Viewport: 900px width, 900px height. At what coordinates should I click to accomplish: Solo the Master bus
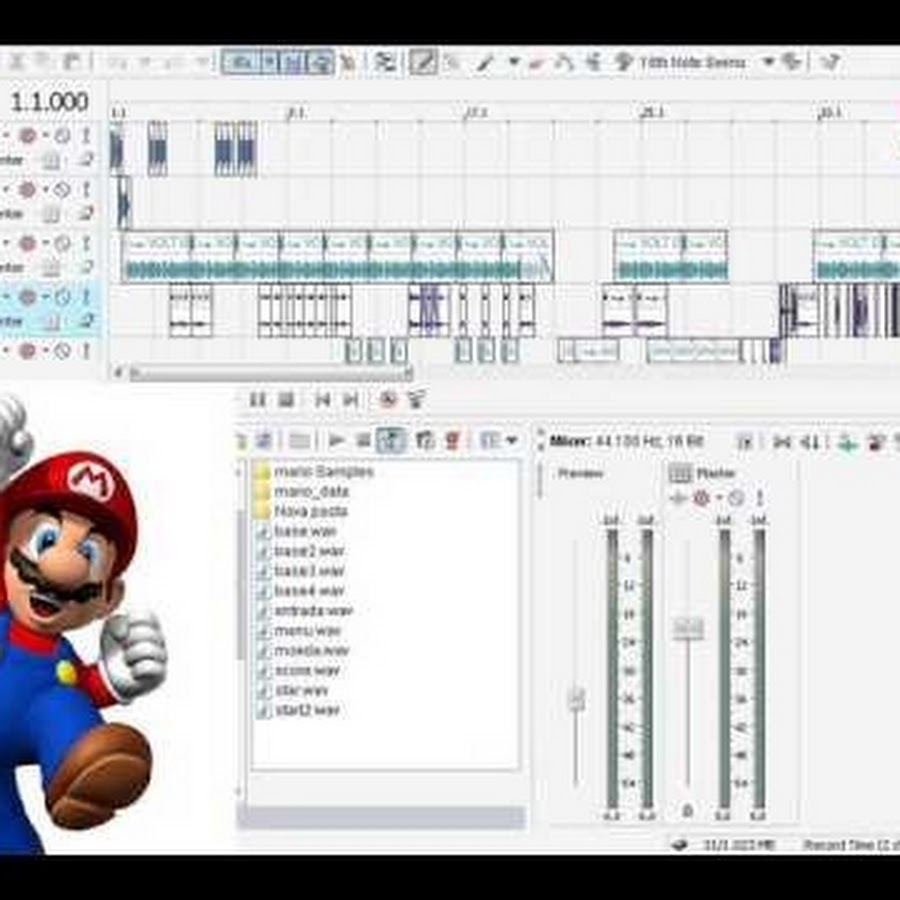760,498
